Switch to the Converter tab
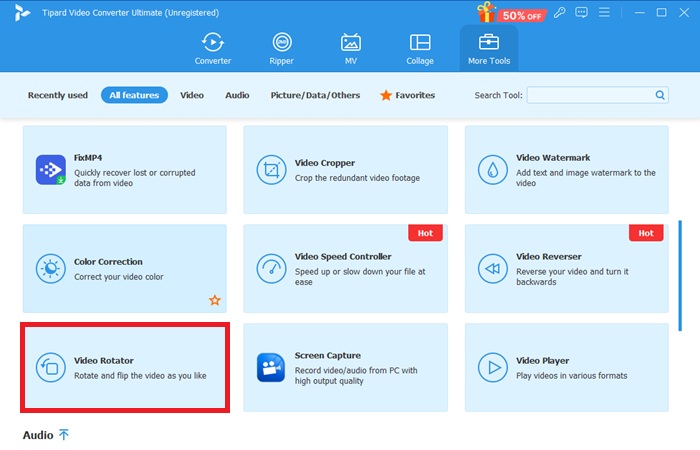 [212, 48]
